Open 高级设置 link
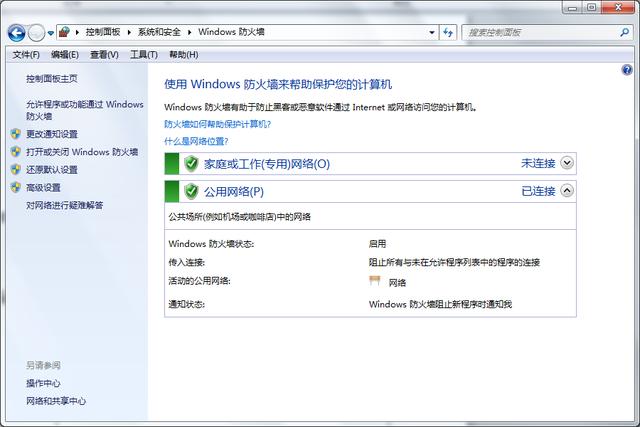The height and width of the screenshot is (427, 640). click(x=43, y=187)
